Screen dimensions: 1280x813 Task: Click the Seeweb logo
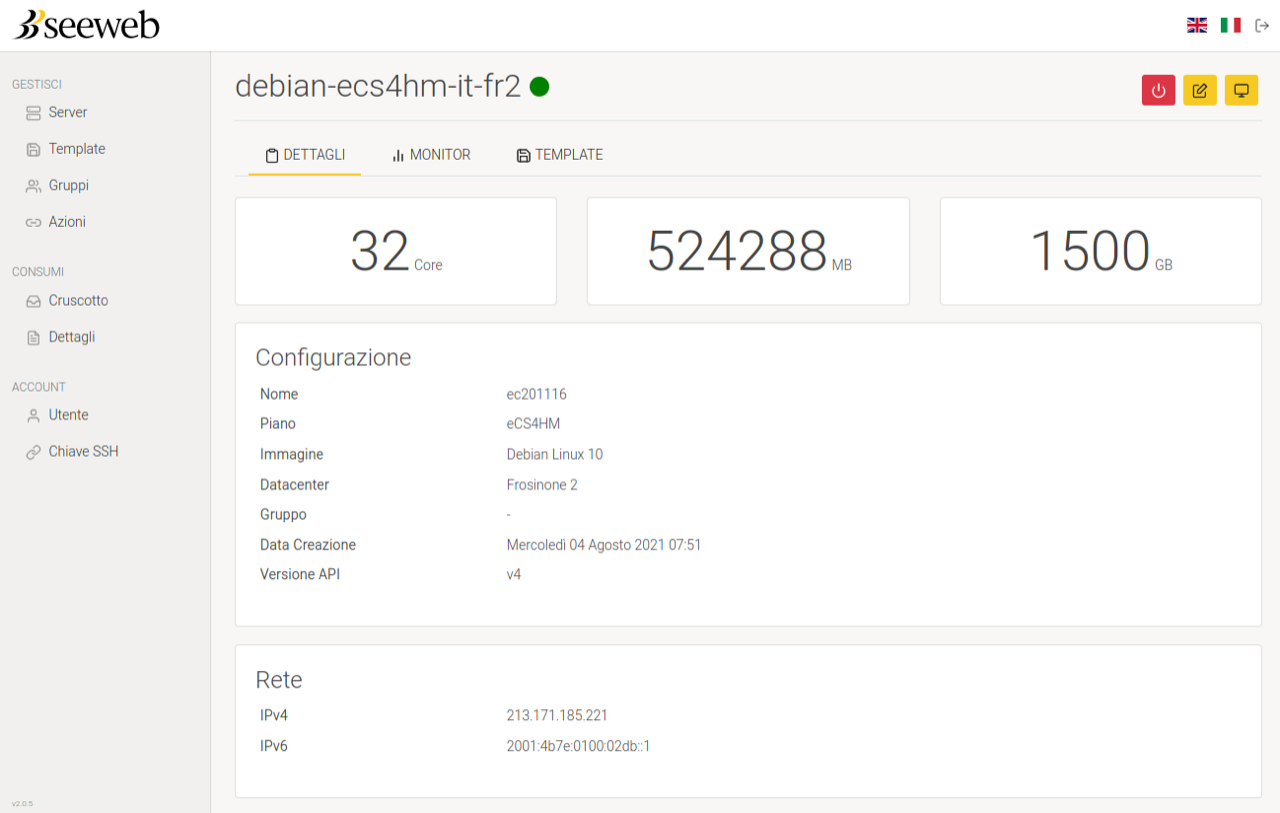[x=86, y=25]
